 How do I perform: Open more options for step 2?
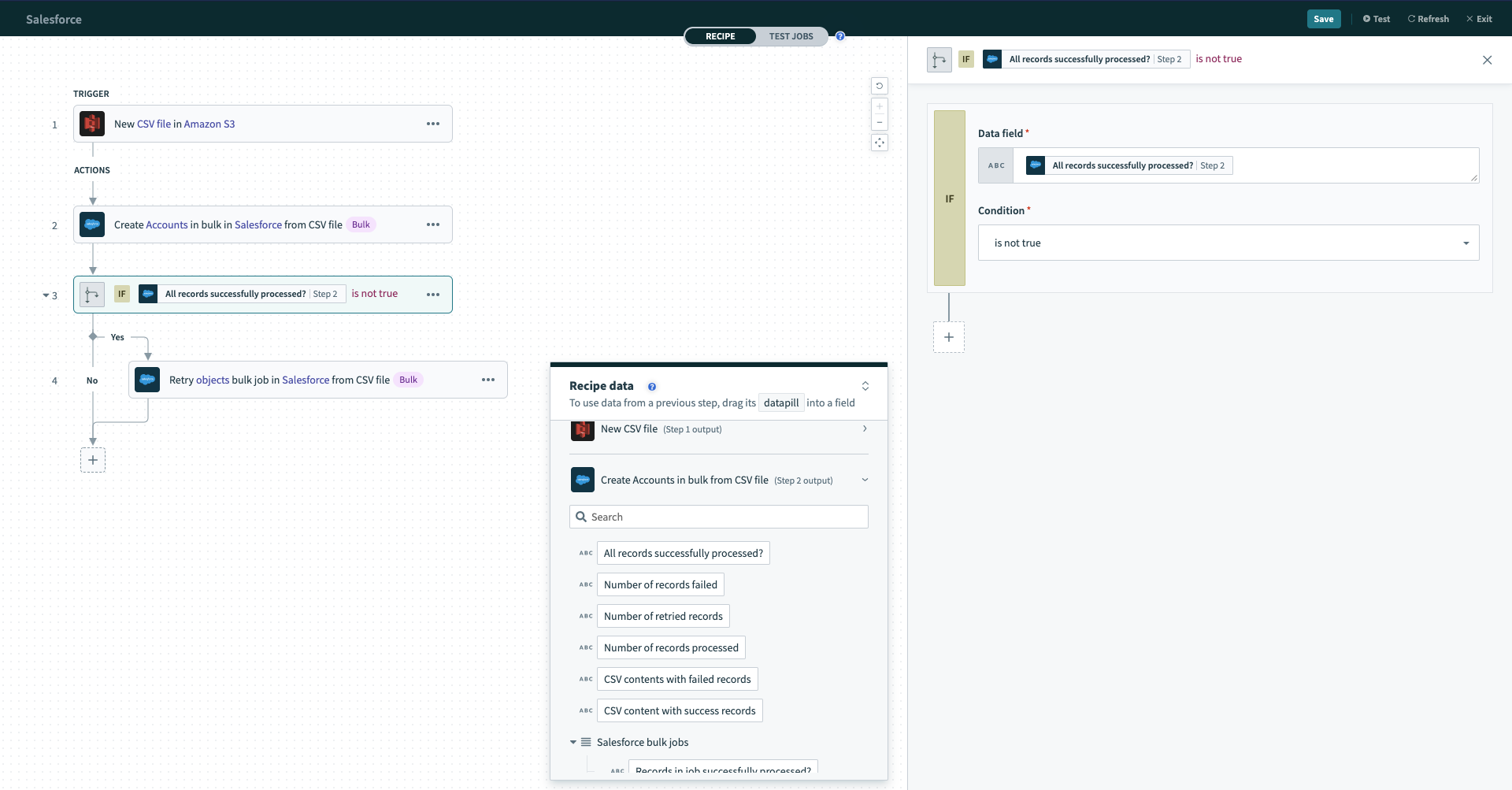pos(433,224)
